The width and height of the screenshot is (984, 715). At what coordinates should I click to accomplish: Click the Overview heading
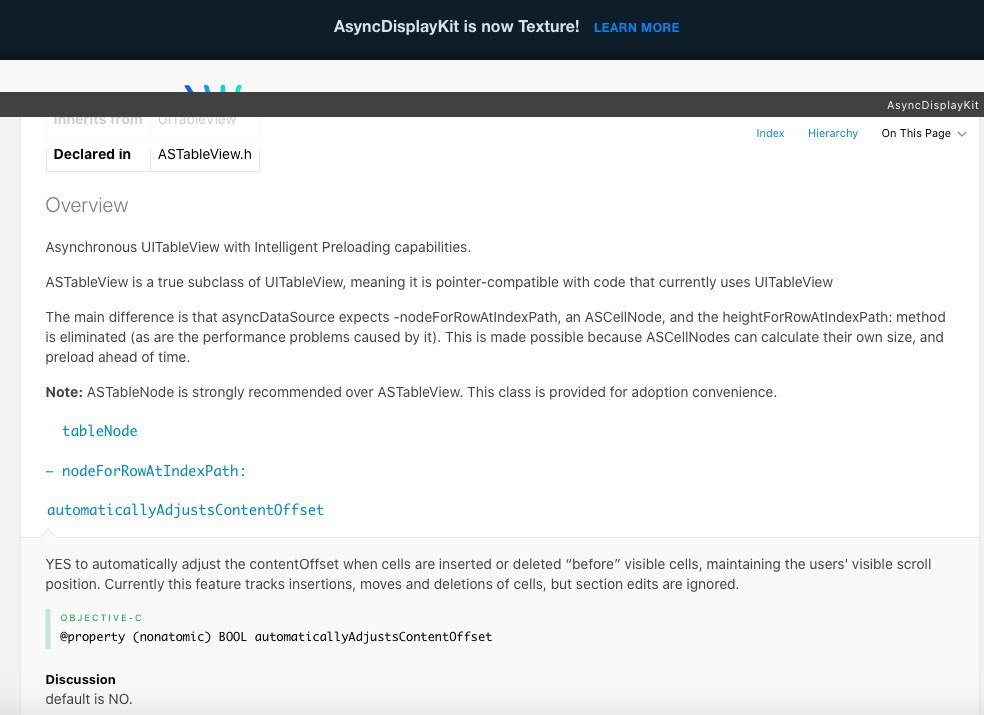coord(87,205)
